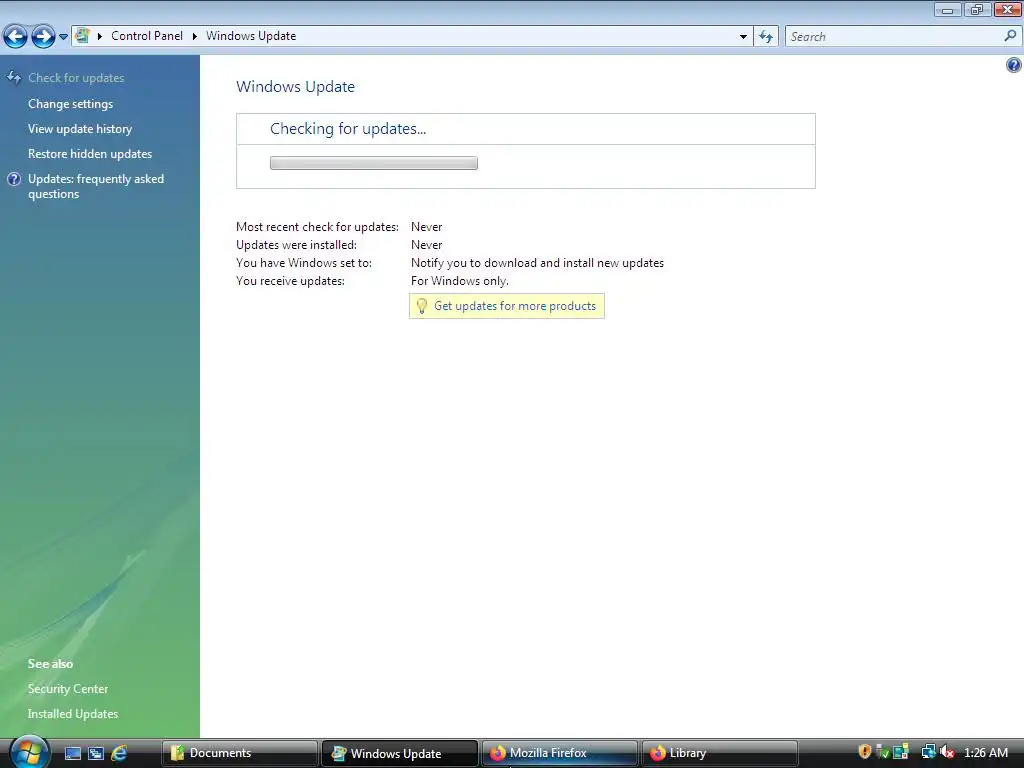
Task: Click Switch between windows quick launch icon
Action: [96, 753]
